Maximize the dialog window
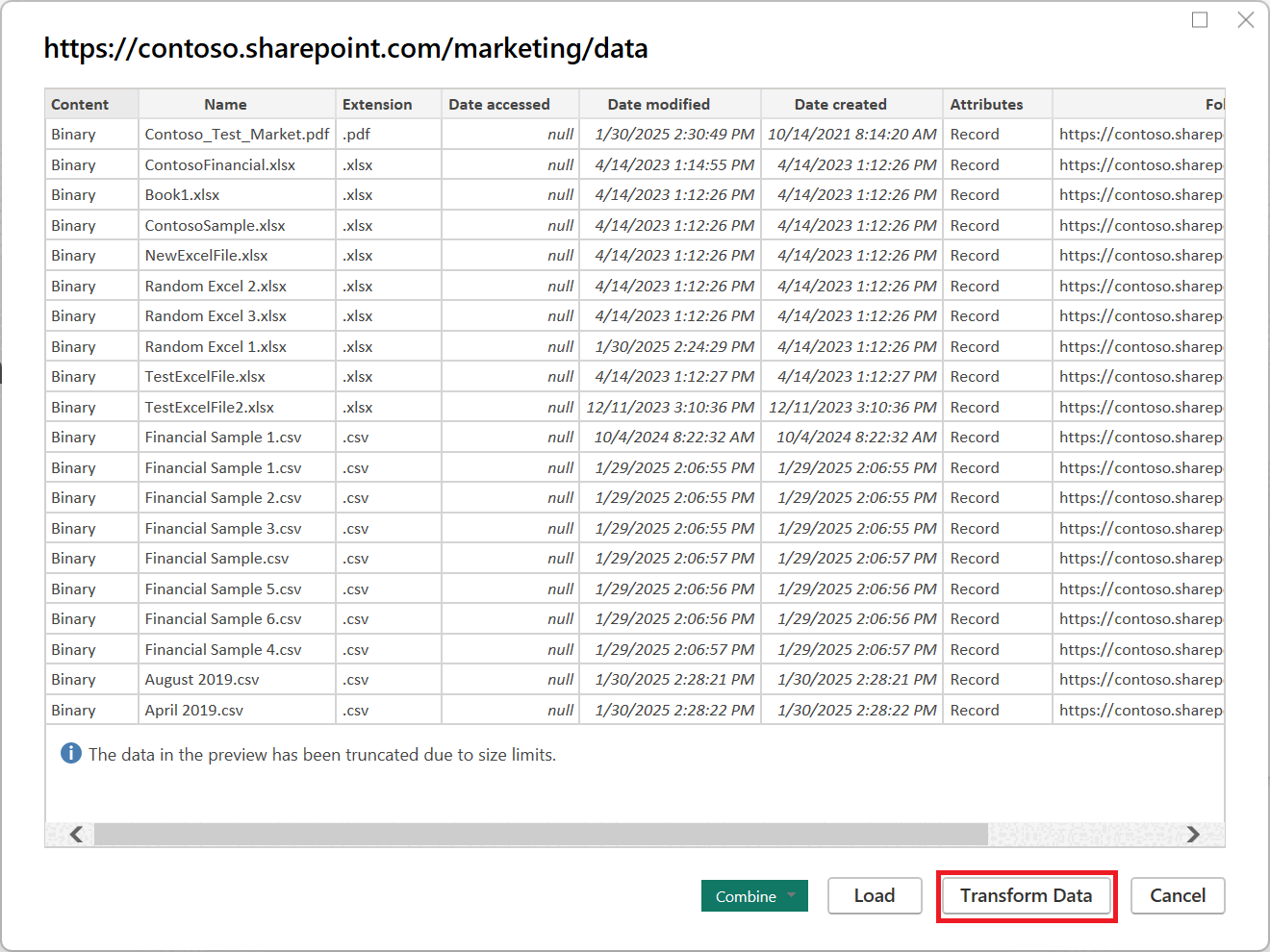 click(x=1200, y=19)
